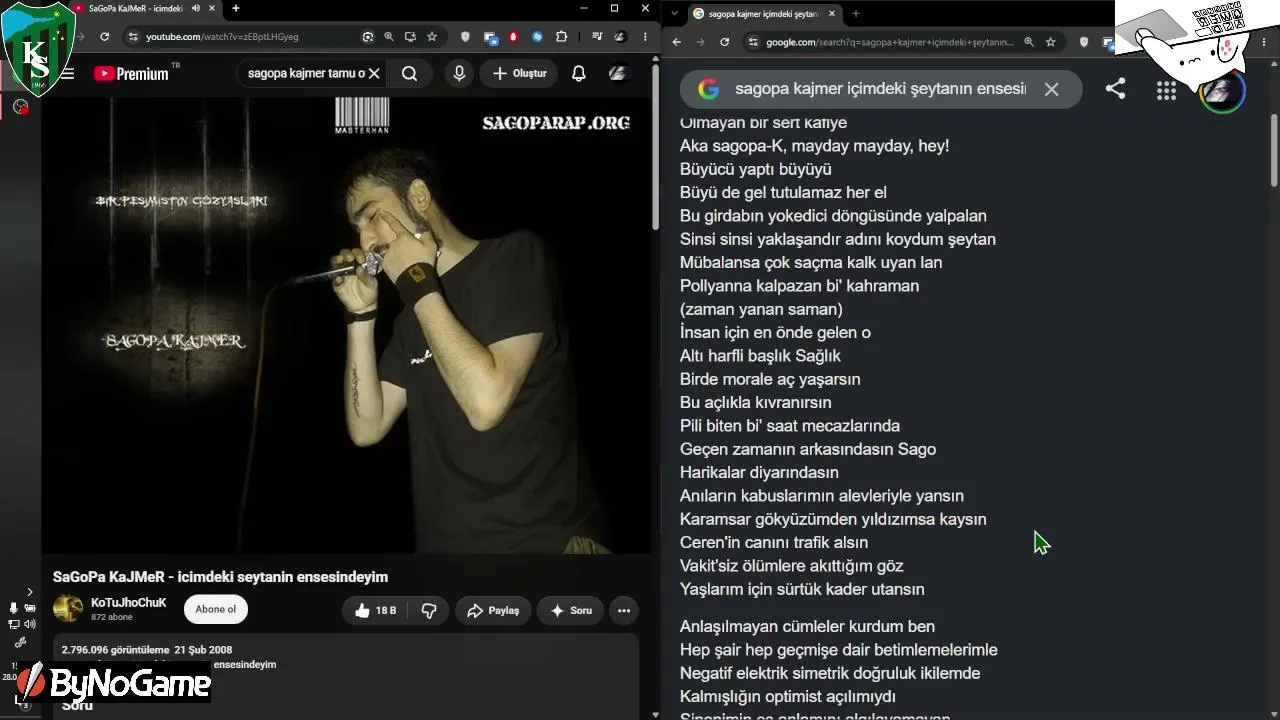
Task: Close the Google search results tab
Action: tap(832, 14)
